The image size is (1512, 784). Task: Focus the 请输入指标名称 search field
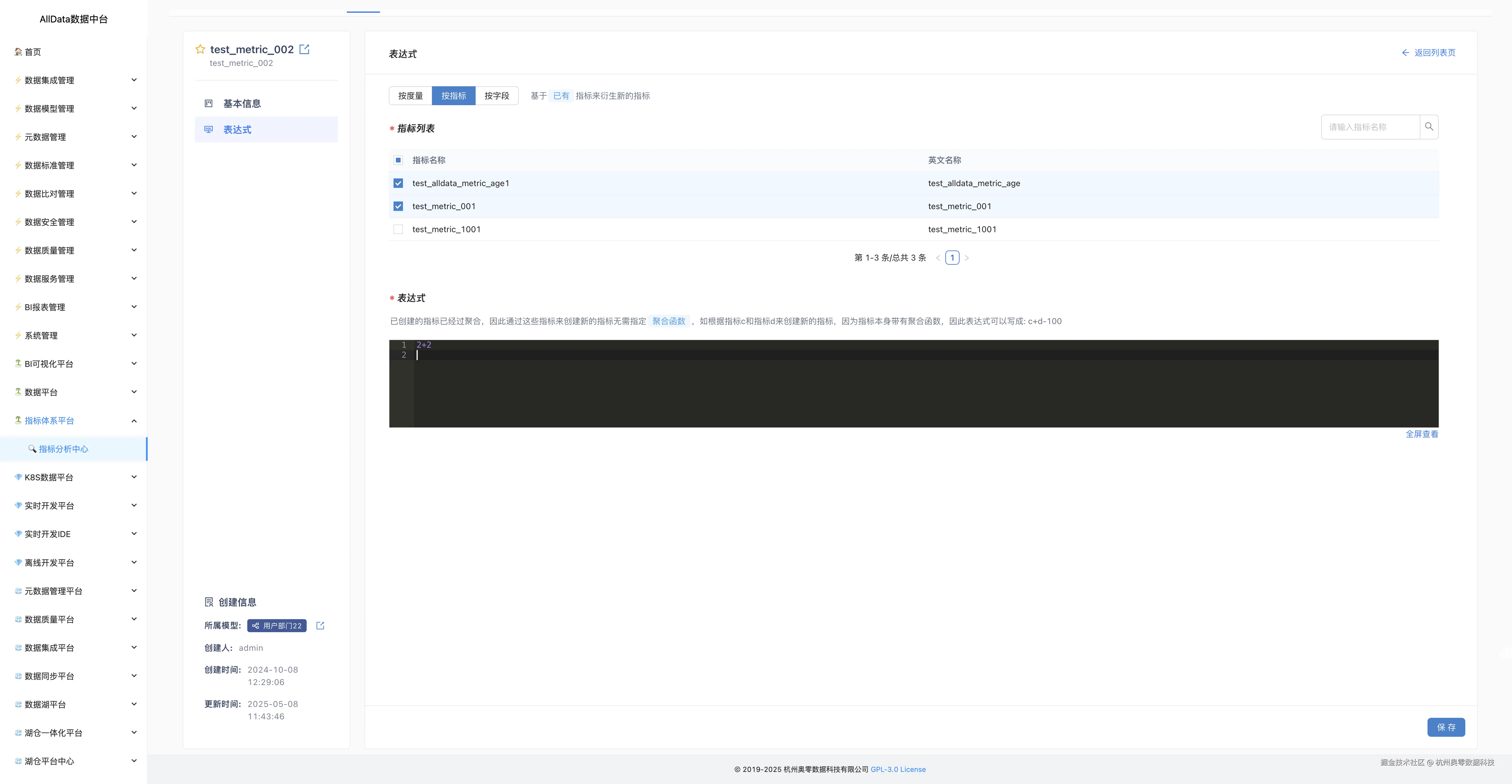tap(1369, 127)
